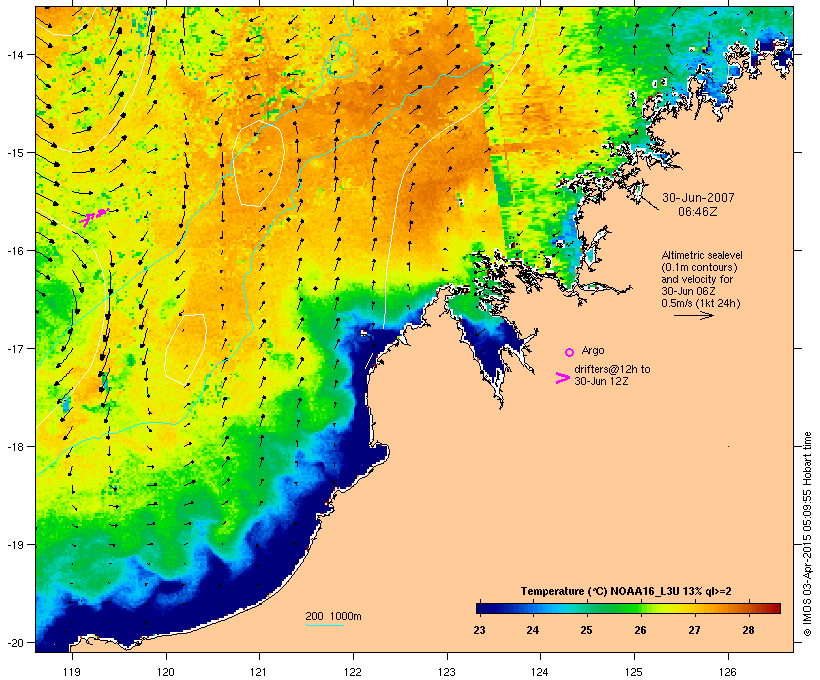Click the colorbar tick label 25
The height and width of the screenshot is (680, 820).
tap(586, 630)
